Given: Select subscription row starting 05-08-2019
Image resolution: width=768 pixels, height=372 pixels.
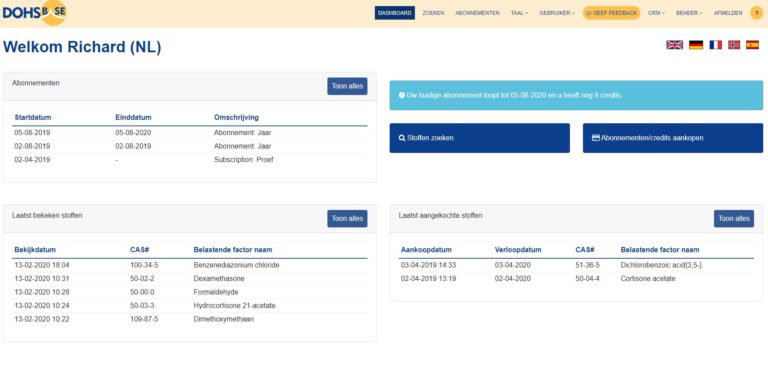Looking at the screenshot, I should tap(190, 133).
